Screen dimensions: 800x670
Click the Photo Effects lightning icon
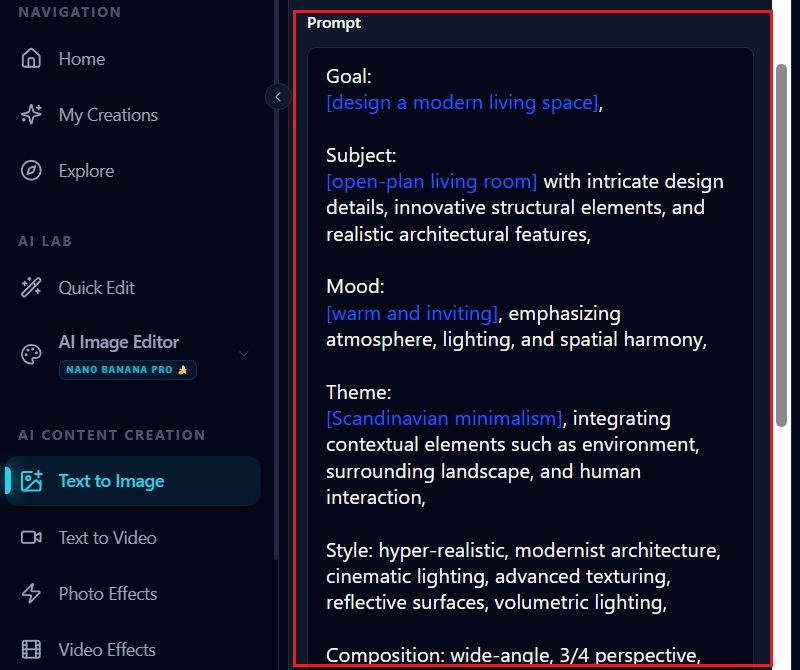31,593
